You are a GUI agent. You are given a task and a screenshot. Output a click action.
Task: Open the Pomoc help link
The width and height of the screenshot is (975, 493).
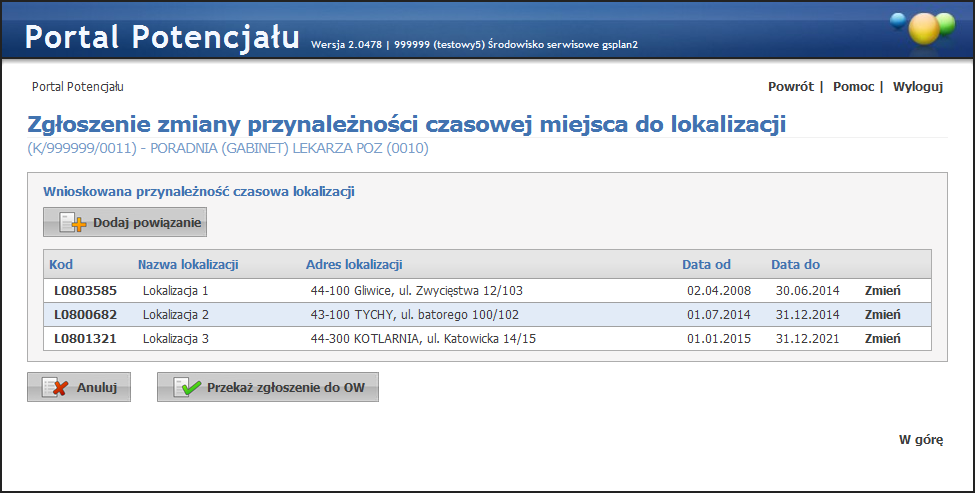coord(853,87)
